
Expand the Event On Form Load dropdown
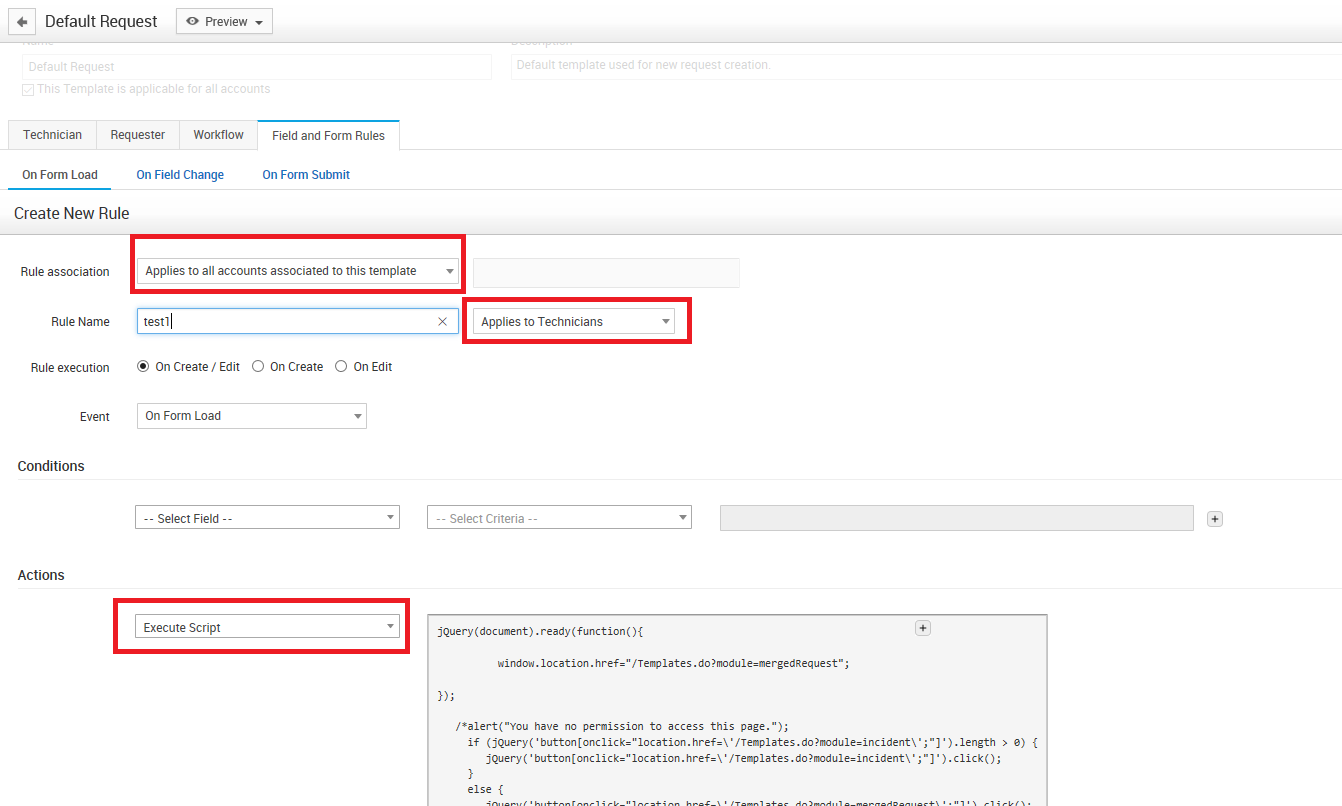[x=251, y=416]
